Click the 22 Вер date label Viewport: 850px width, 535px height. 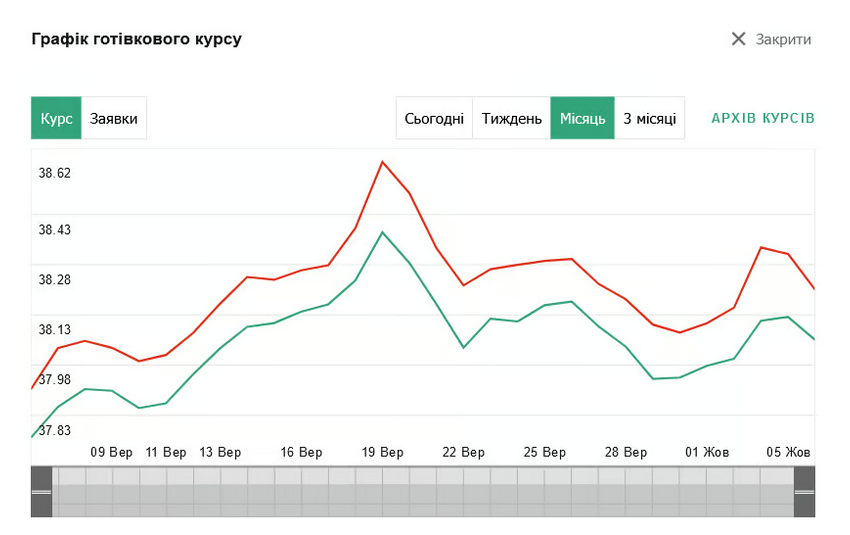(x=463, y=452)
